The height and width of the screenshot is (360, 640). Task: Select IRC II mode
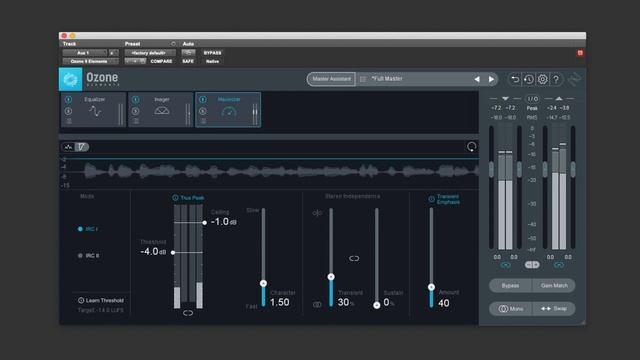point(88,256)
